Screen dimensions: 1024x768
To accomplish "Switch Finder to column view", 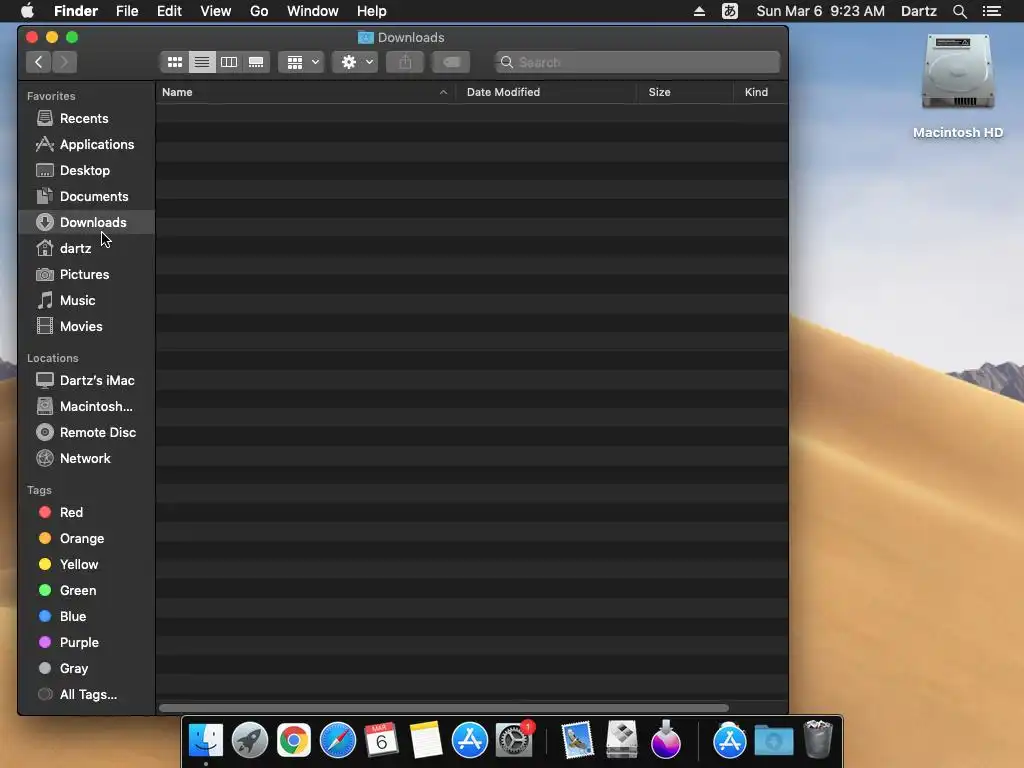I will click(229, 62).
